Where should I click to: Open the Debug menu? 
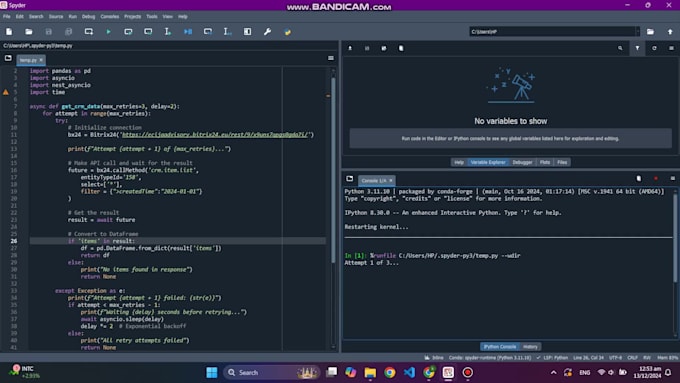click(x=88, y=16)
